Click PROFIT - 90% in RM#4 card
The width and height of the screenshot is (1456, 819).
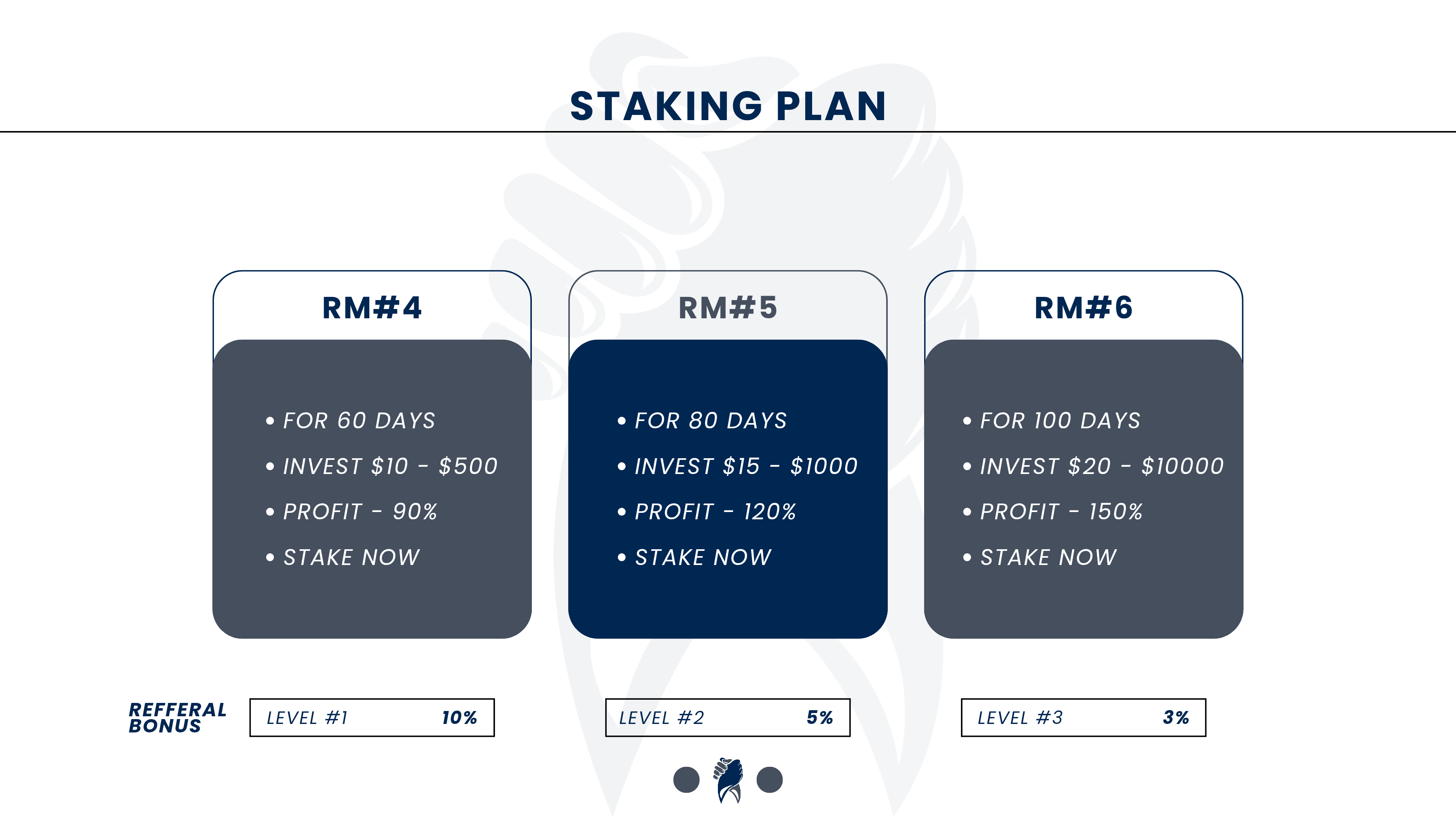pos(360,512)
